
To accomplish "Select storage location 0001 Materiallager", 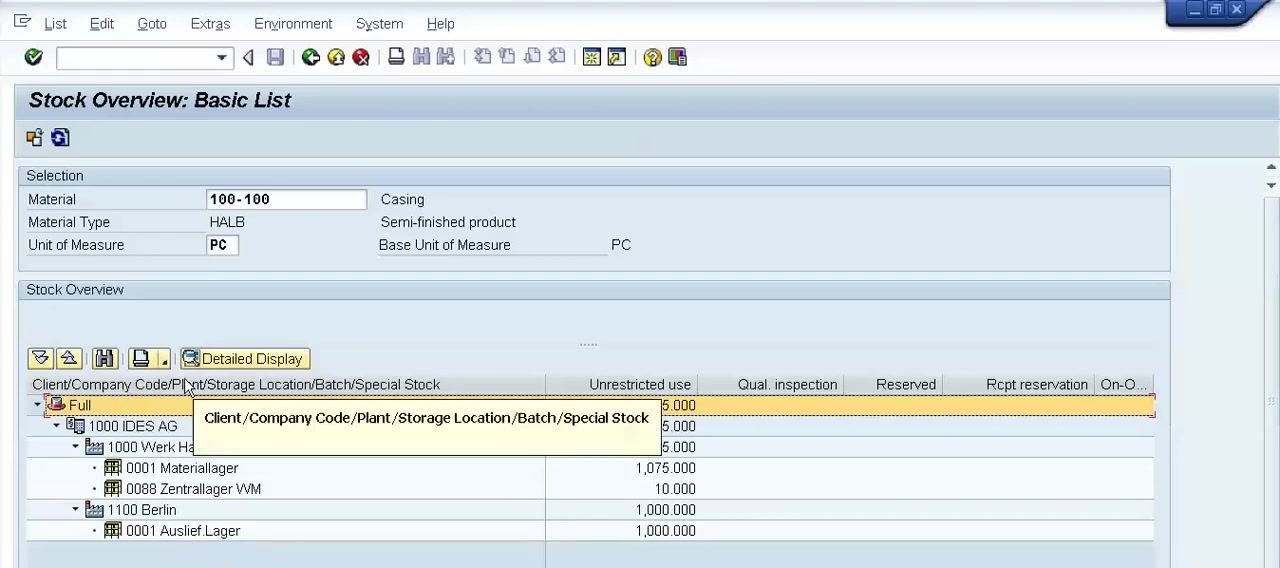I will tap(181, 468).
